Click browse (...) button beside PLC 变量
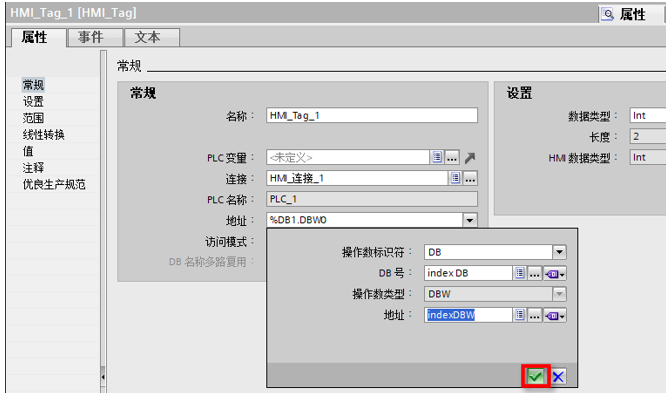Viewport: 666px width, 393px height. (452, 158)
